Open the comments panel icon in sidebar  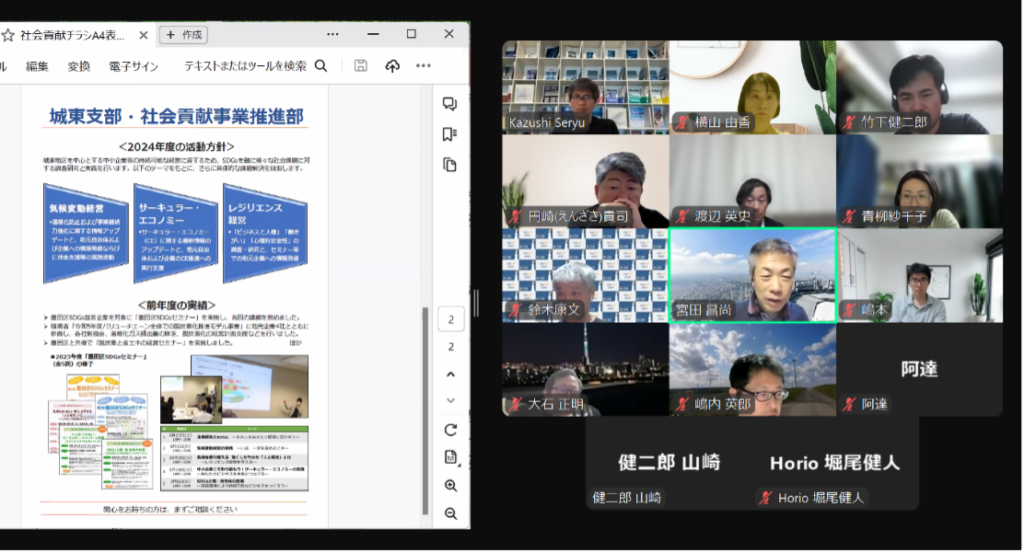(x=450, y=104)
